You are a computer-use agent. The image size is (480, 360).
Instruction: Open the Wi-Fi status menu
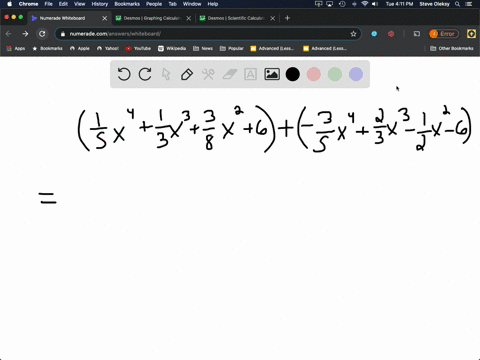(x=365, y=4)
